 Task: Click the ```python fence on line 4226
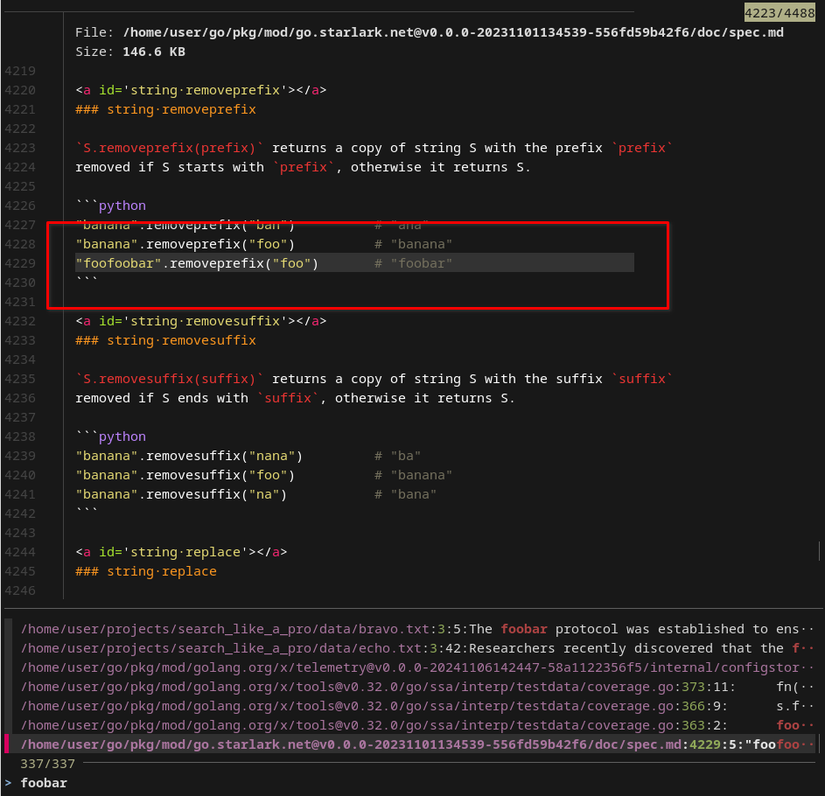coord(111,206)
